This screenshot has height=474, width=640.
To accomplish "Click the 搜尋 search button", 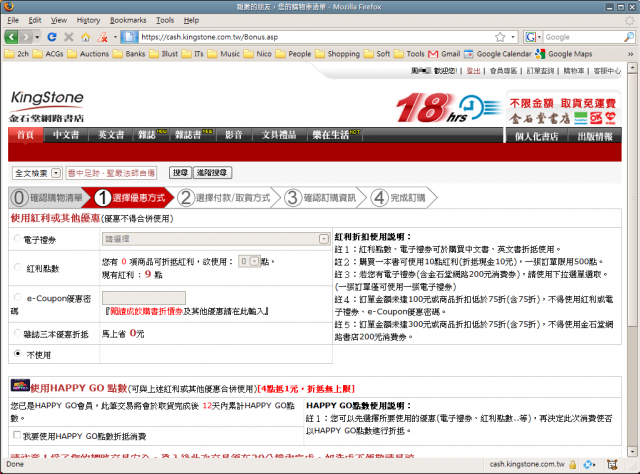I will (x=180, y=173).
